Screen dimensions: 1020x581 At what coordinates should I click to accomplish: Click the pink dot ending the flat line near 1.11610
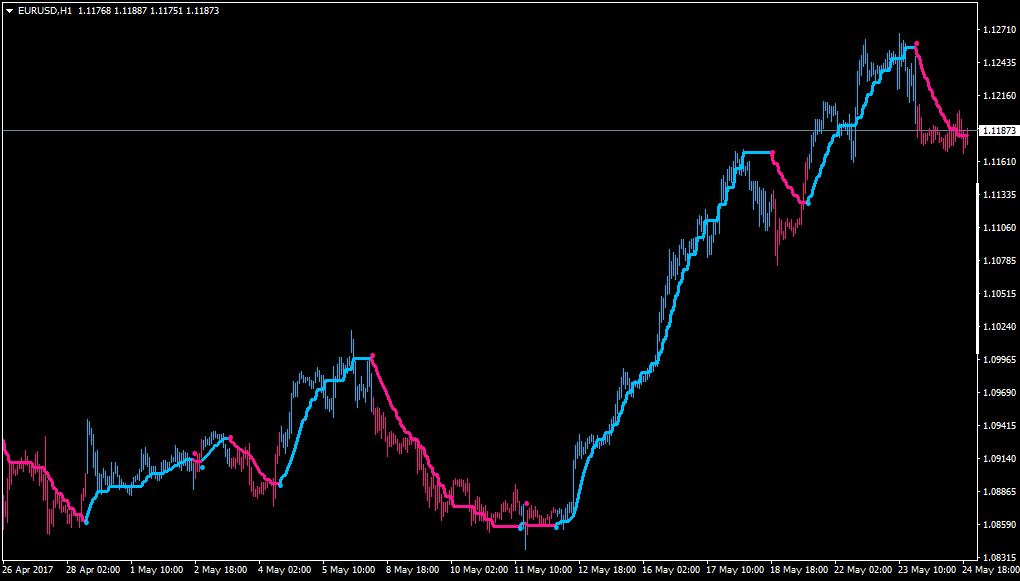(772, 153)
